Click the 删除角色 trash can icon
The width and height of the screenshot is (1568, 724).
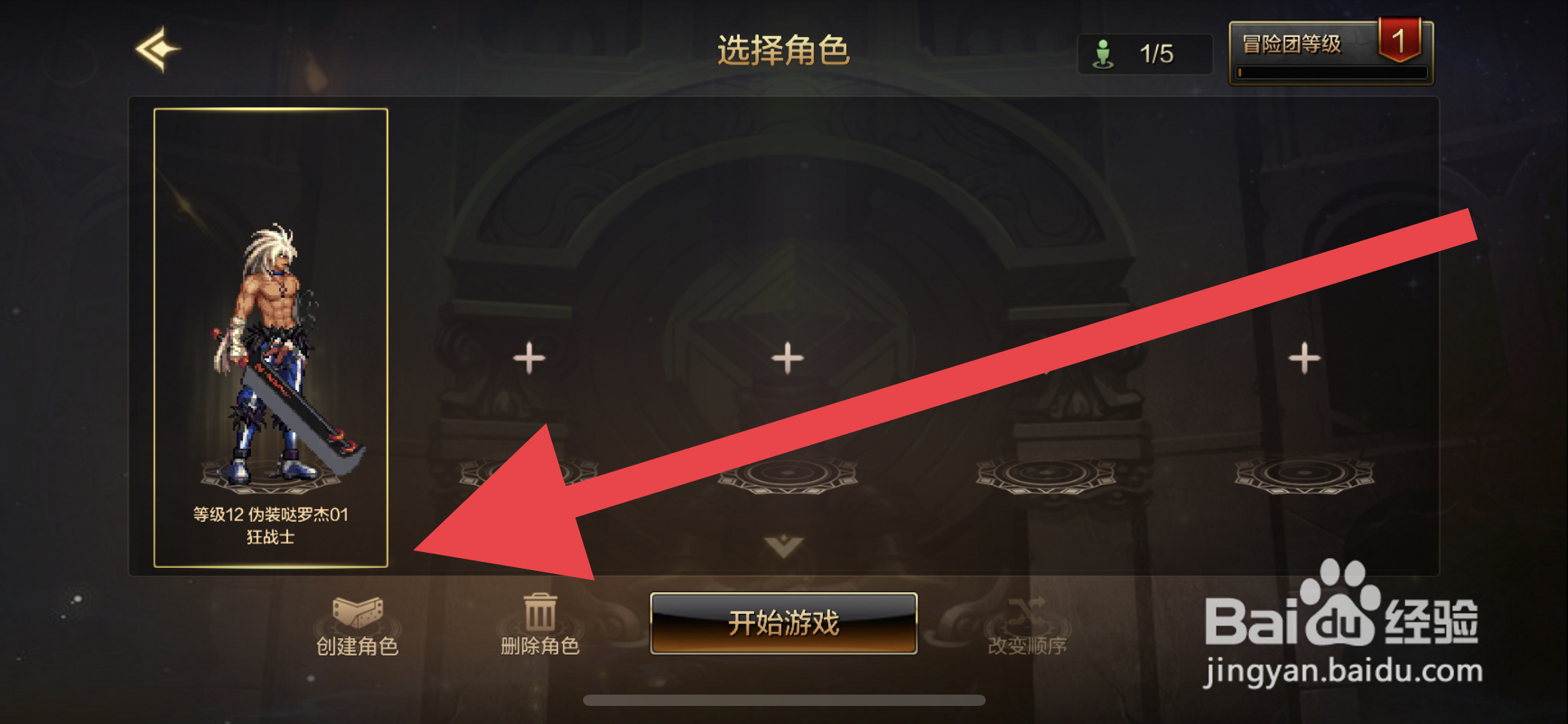[540, 612]
